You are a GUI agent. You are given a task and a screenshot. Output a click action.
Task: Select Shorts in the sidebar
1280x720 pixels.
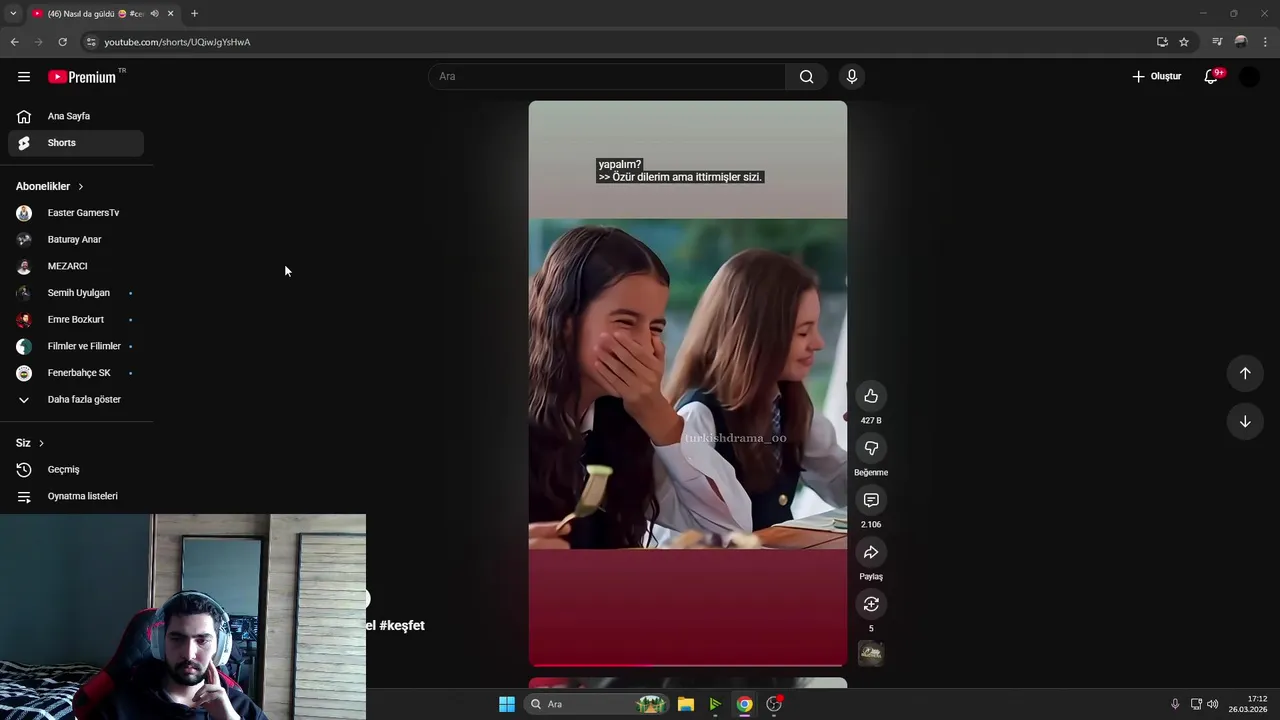[76, 143]
